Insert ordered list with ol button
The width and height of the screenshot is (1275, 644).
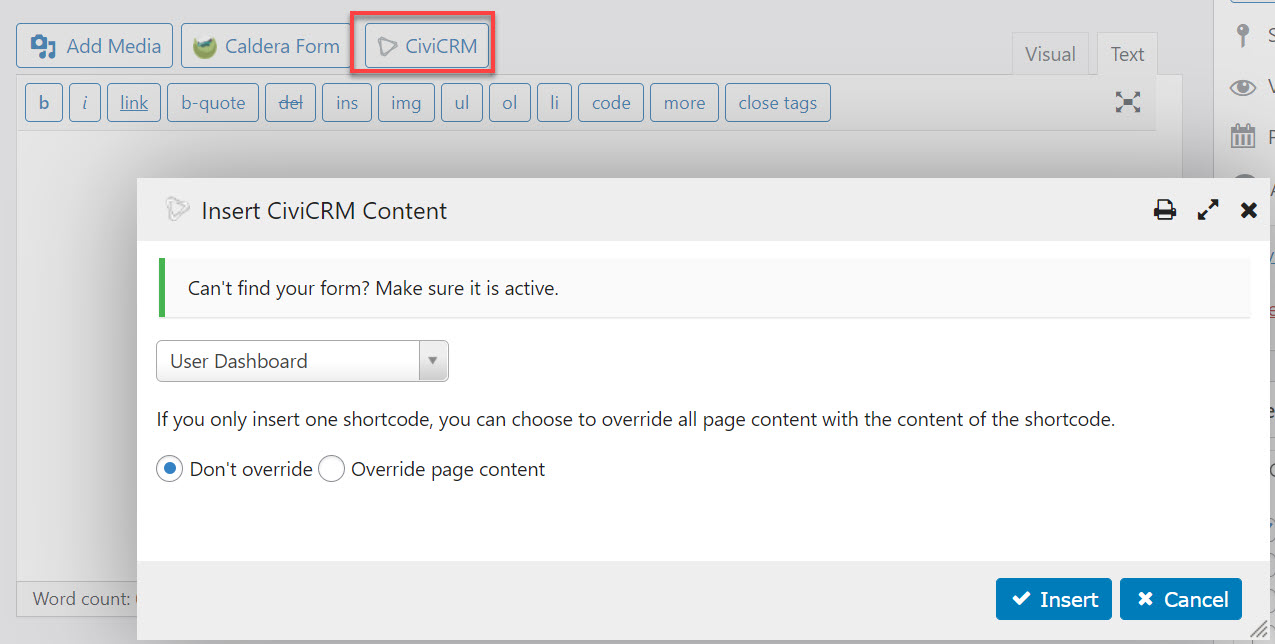pos(510,103)
